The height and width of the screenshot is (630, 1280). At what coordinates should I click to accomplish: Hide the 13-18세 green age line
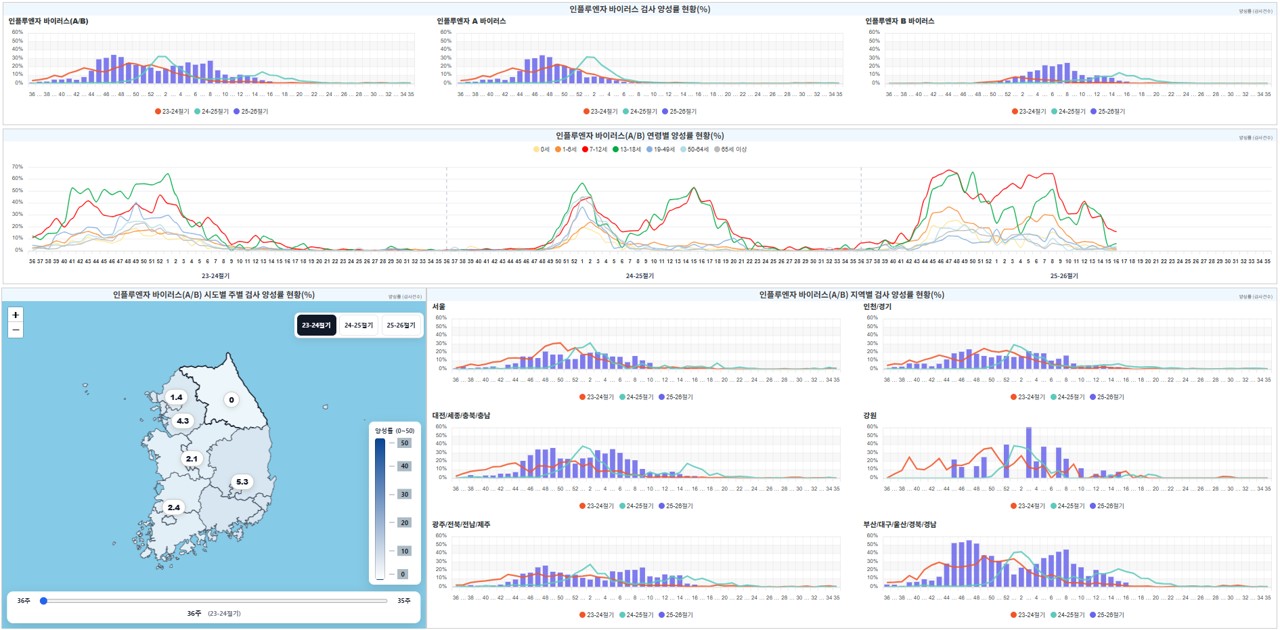click(x=627, y=149)
